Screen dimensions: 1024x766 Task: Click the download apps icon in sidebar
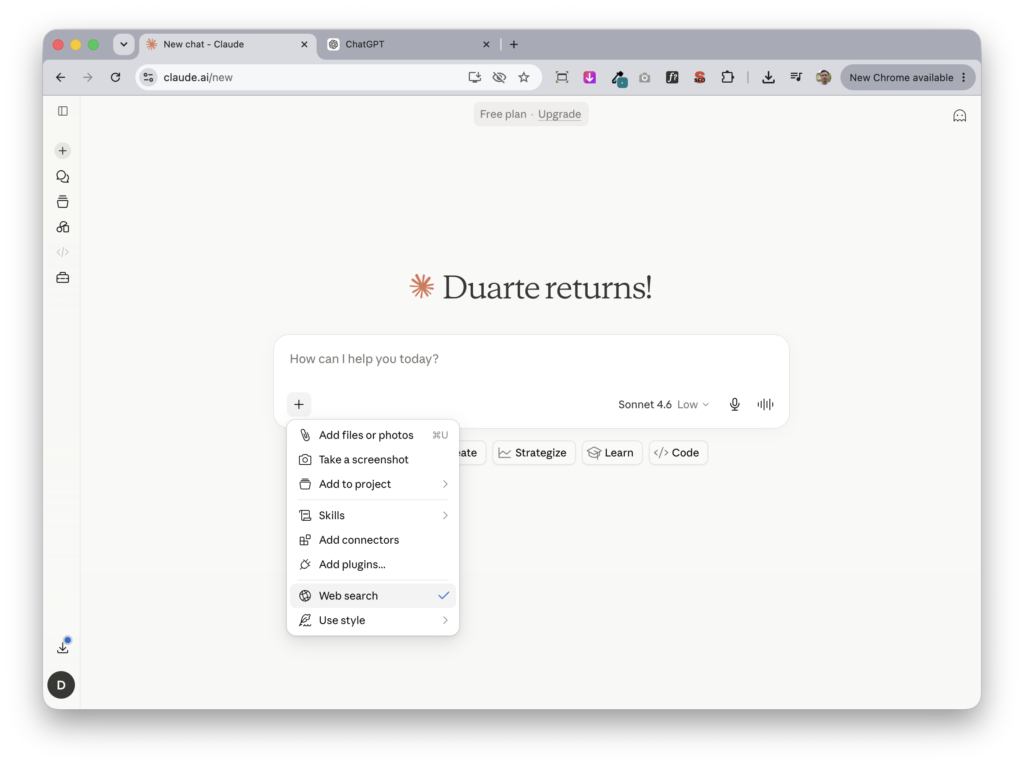click(x=63, y=646)
